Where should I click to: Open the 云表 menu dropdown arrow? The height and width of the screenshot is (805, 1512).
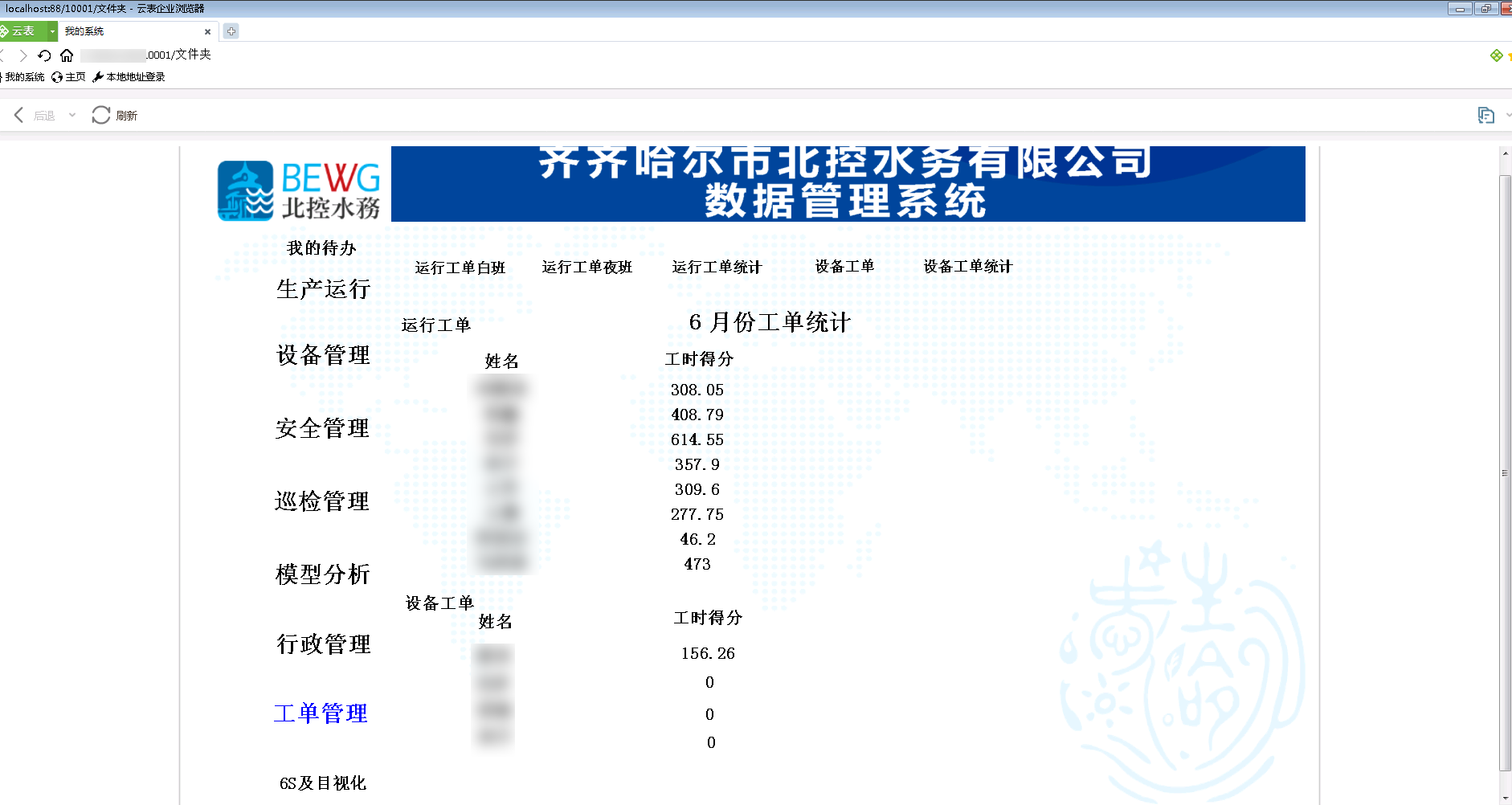(52, 31)
